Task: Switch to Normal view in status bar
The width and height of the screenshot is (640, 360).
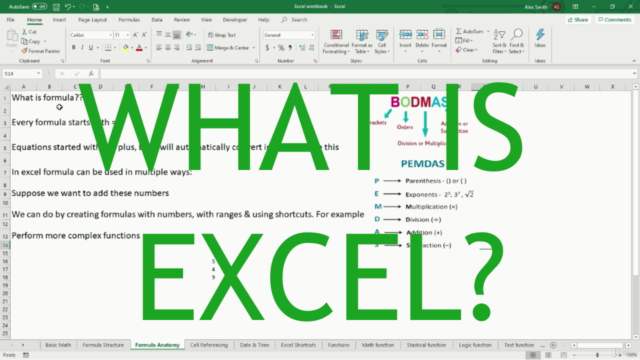Action: coord(533,355)
